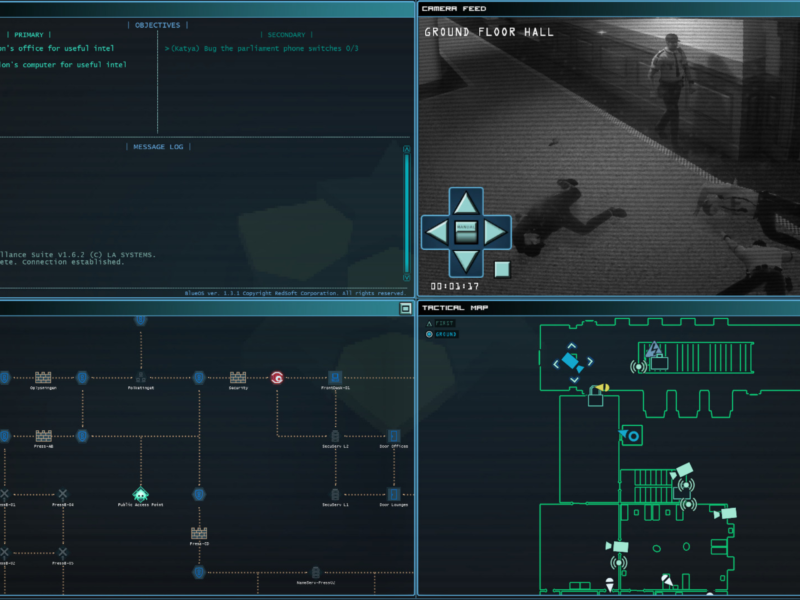This screenshot has height=600, width=800.
Task: Select the SECONDARY objectives tab
Action: 287,34
